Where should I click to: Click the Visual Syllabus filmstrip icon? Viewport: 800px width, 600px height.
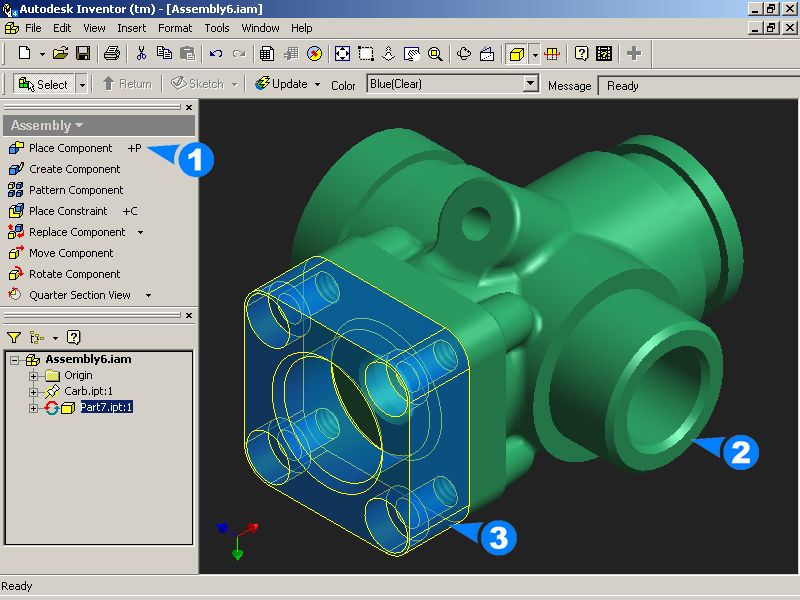(x=604, y=53)
